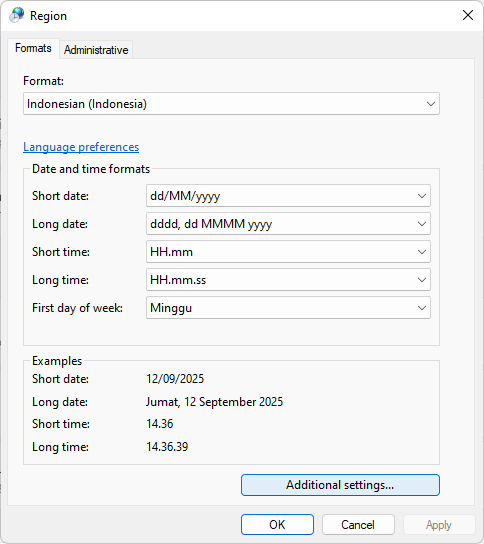Close the Region dialog window
The image size is (484, 544).
point(468,15)
